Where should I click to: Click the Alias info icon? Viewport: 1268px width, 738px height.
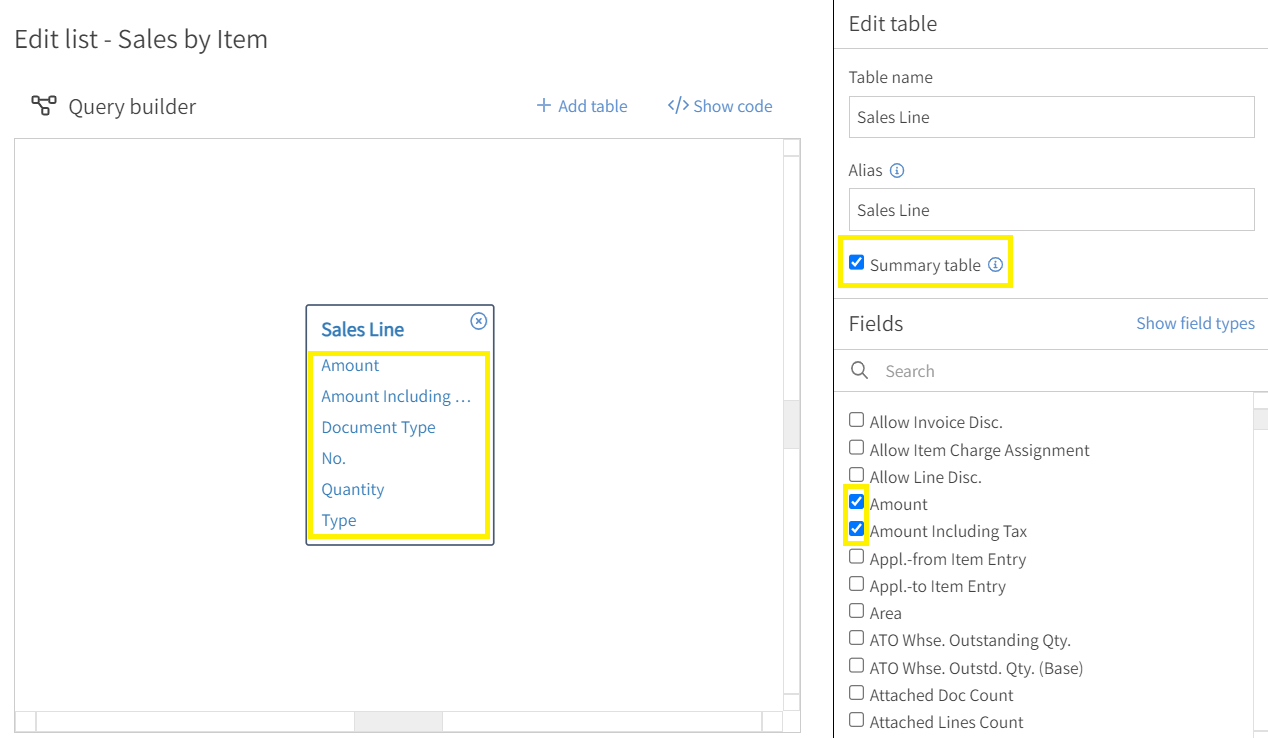pos(897,170)
